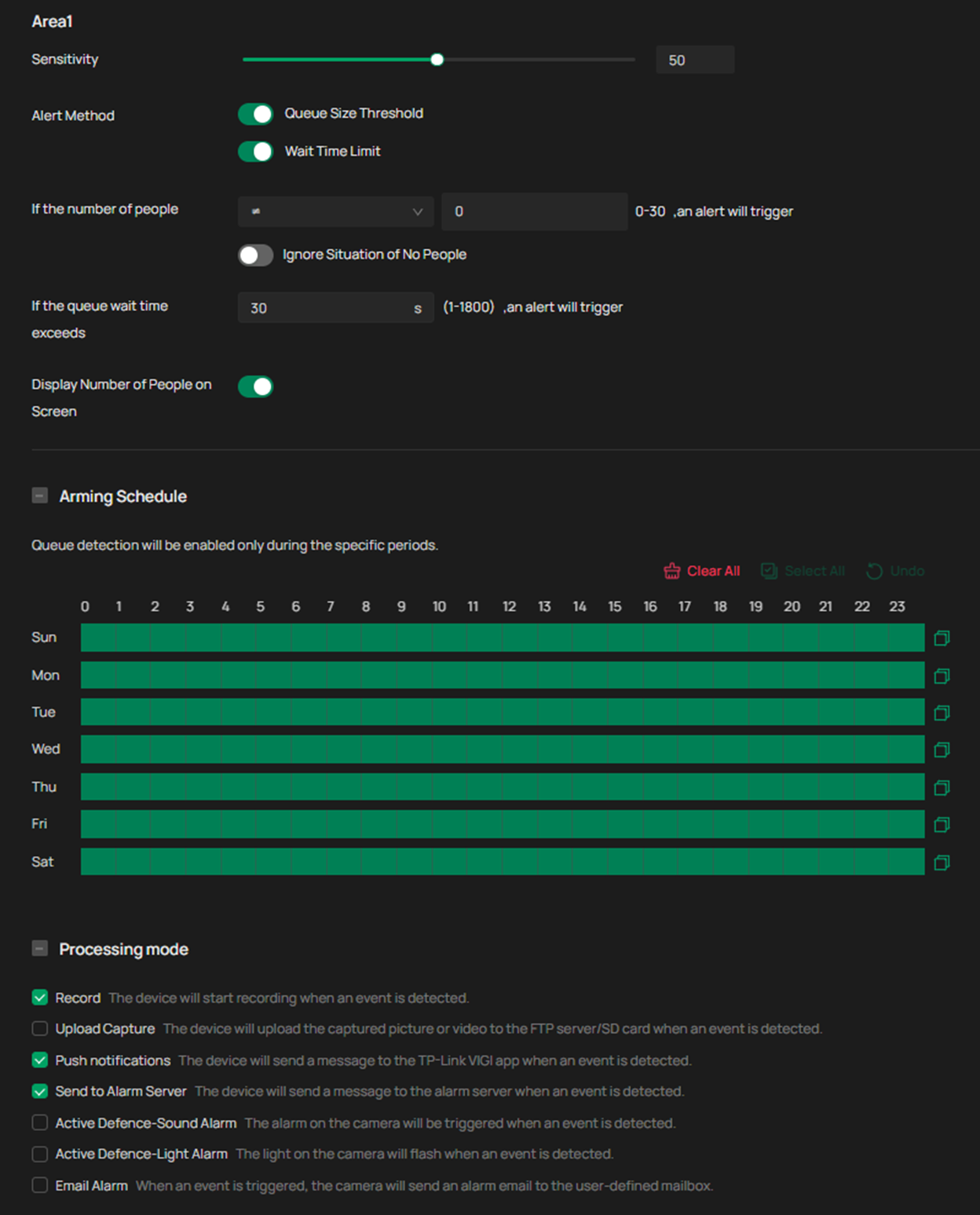Check the Email Alarm option
This screenshot has width=980, height=1215.
point(39,1185)
